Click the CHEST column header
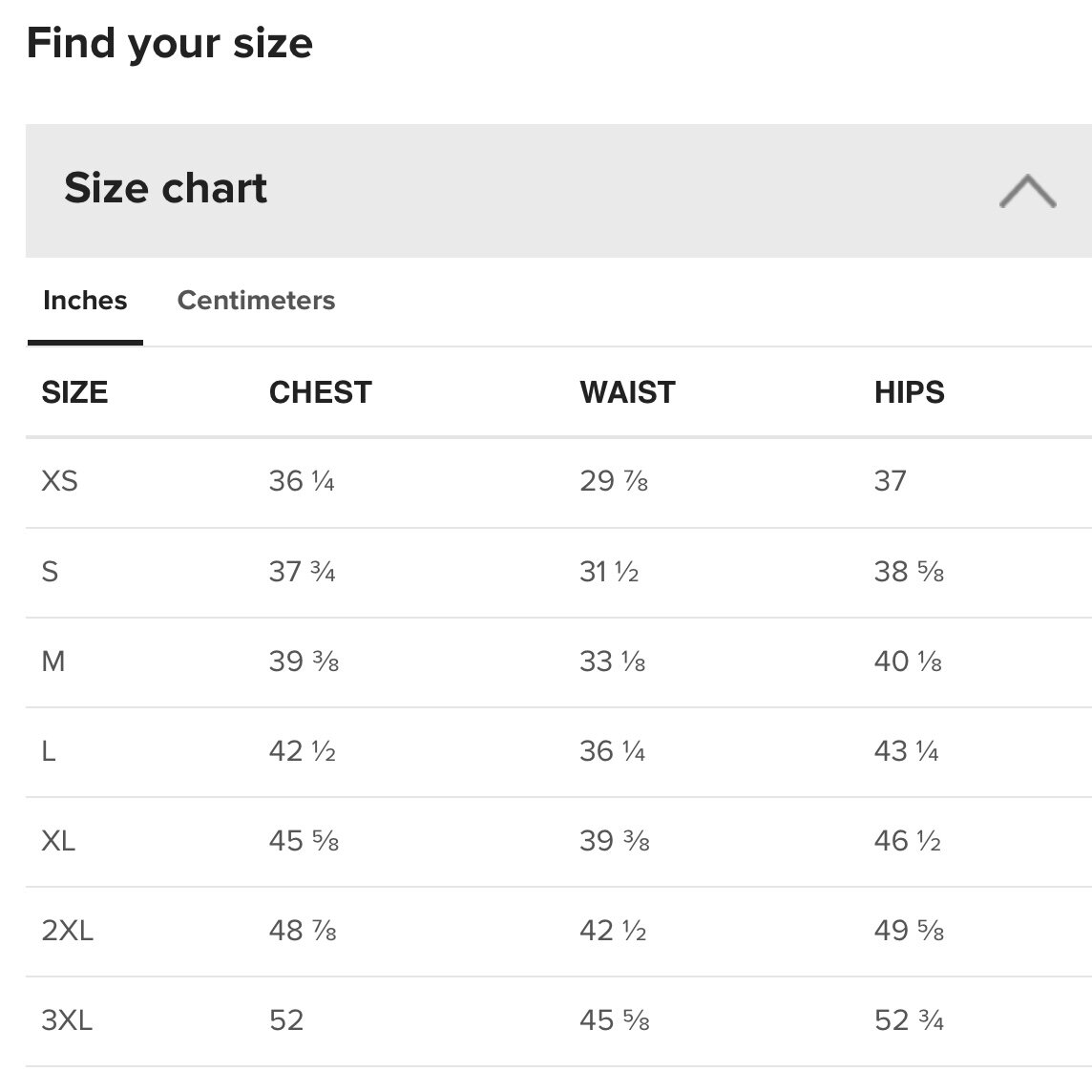Viewport: 1092px width, 1092px height. click(320, 392)
